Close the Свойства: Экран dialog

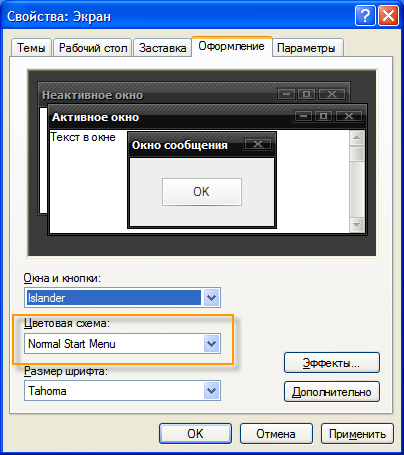(389, 16)
